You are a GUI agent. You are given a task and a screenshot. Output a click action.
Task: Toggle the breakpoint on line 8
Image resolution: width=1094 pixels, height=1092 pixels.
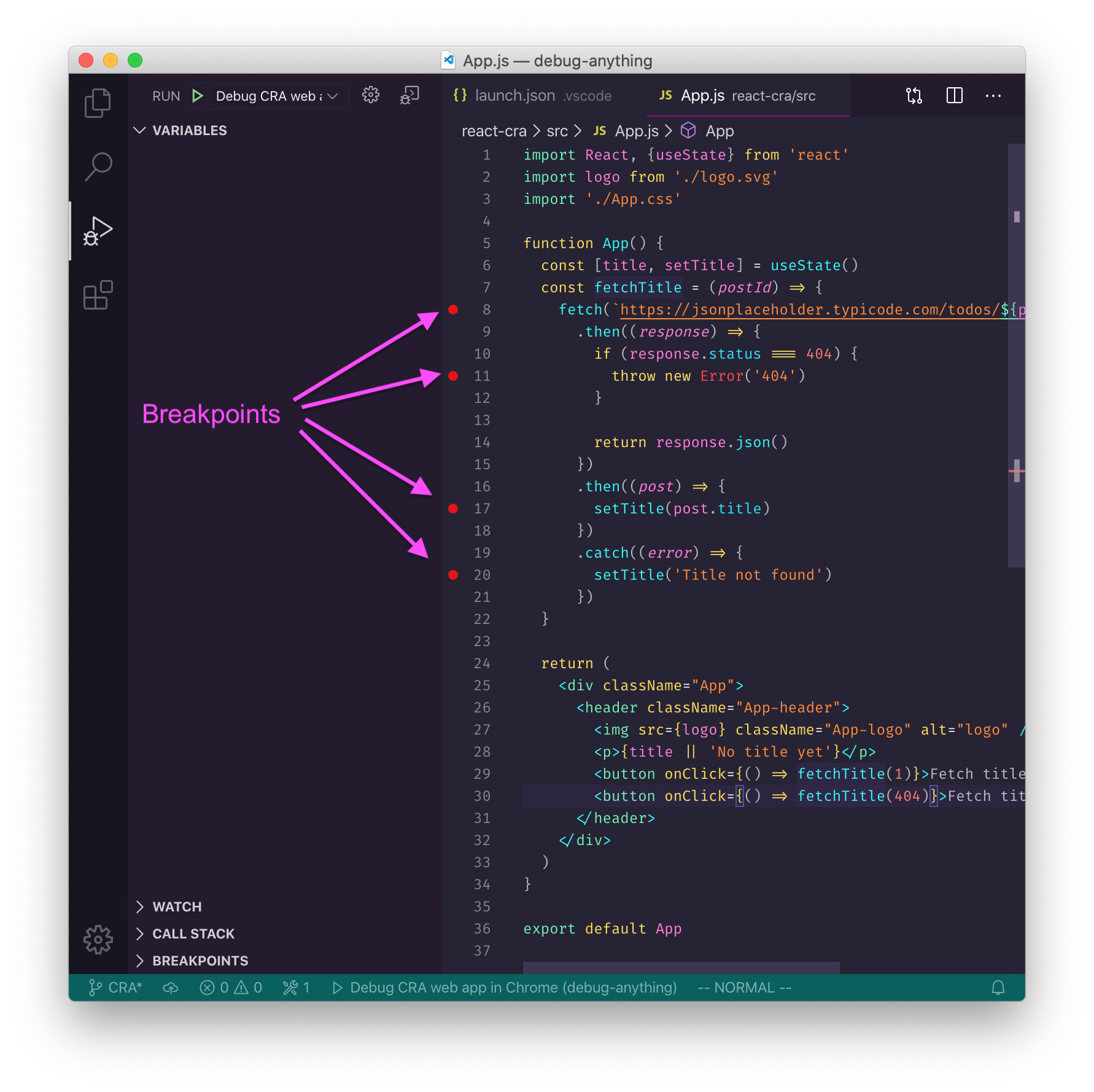(x=453, y=310)
